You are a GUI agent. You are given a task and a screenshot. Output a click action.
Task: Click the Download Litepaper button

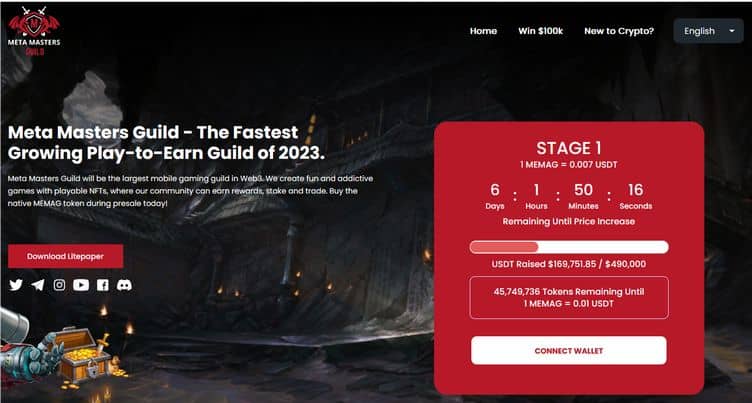[65, 256]
